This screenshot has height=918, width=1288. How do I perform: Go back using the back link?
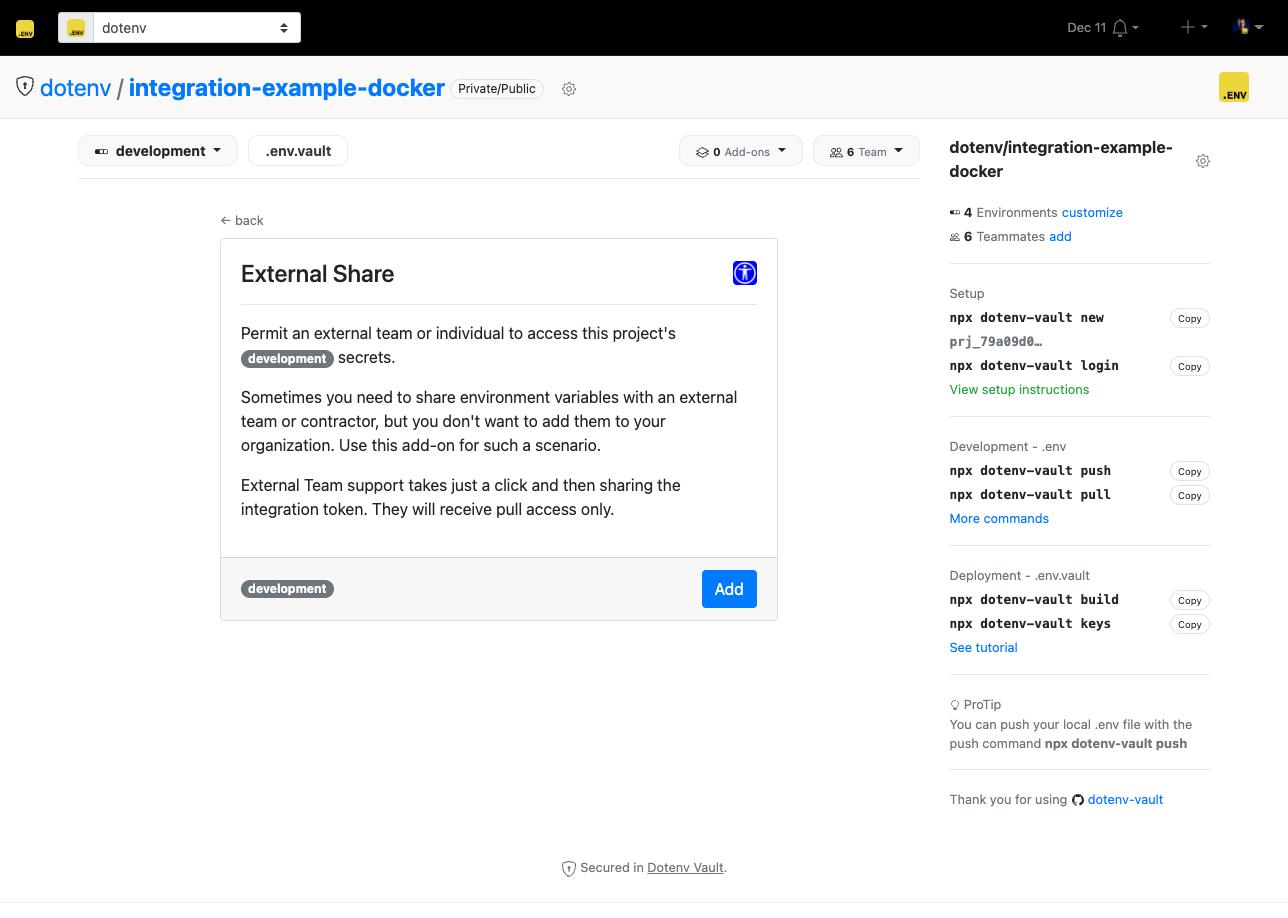242,220
